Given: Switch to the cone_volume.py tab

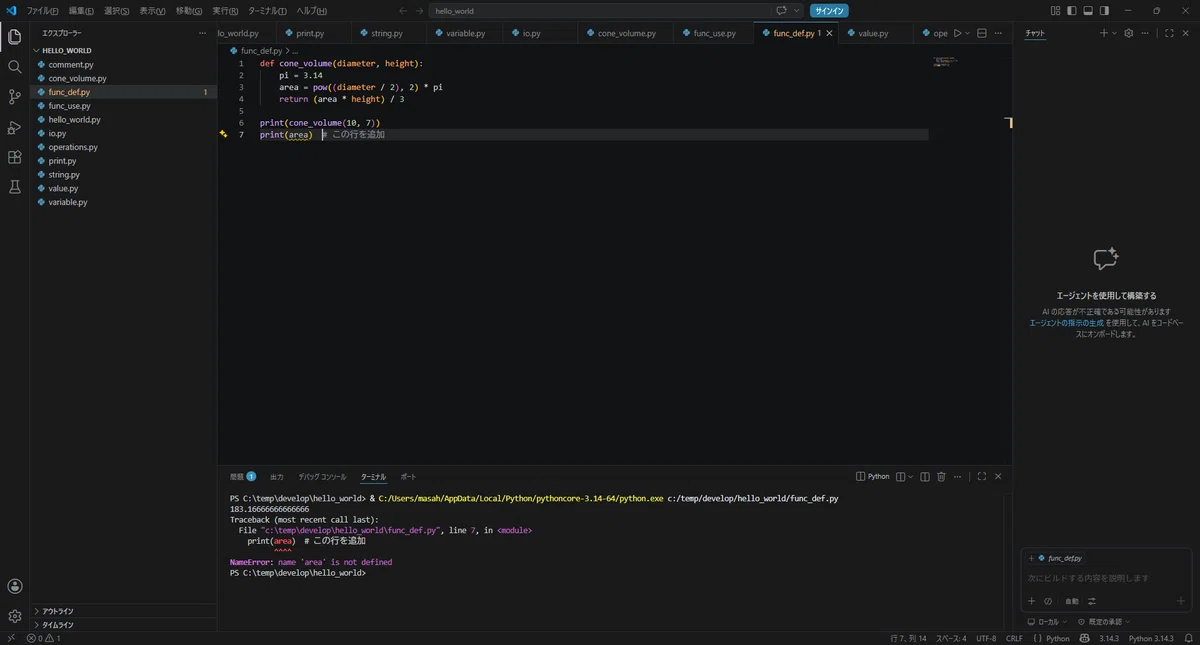Looking at the screenshot, I should point(627,33).
